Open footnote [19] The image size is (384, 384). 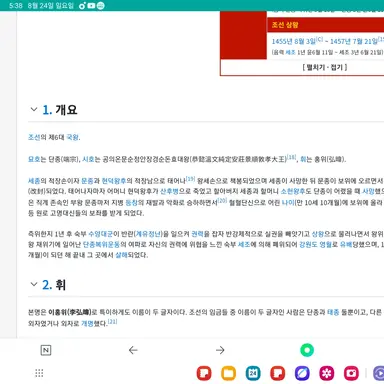(190, 179)
